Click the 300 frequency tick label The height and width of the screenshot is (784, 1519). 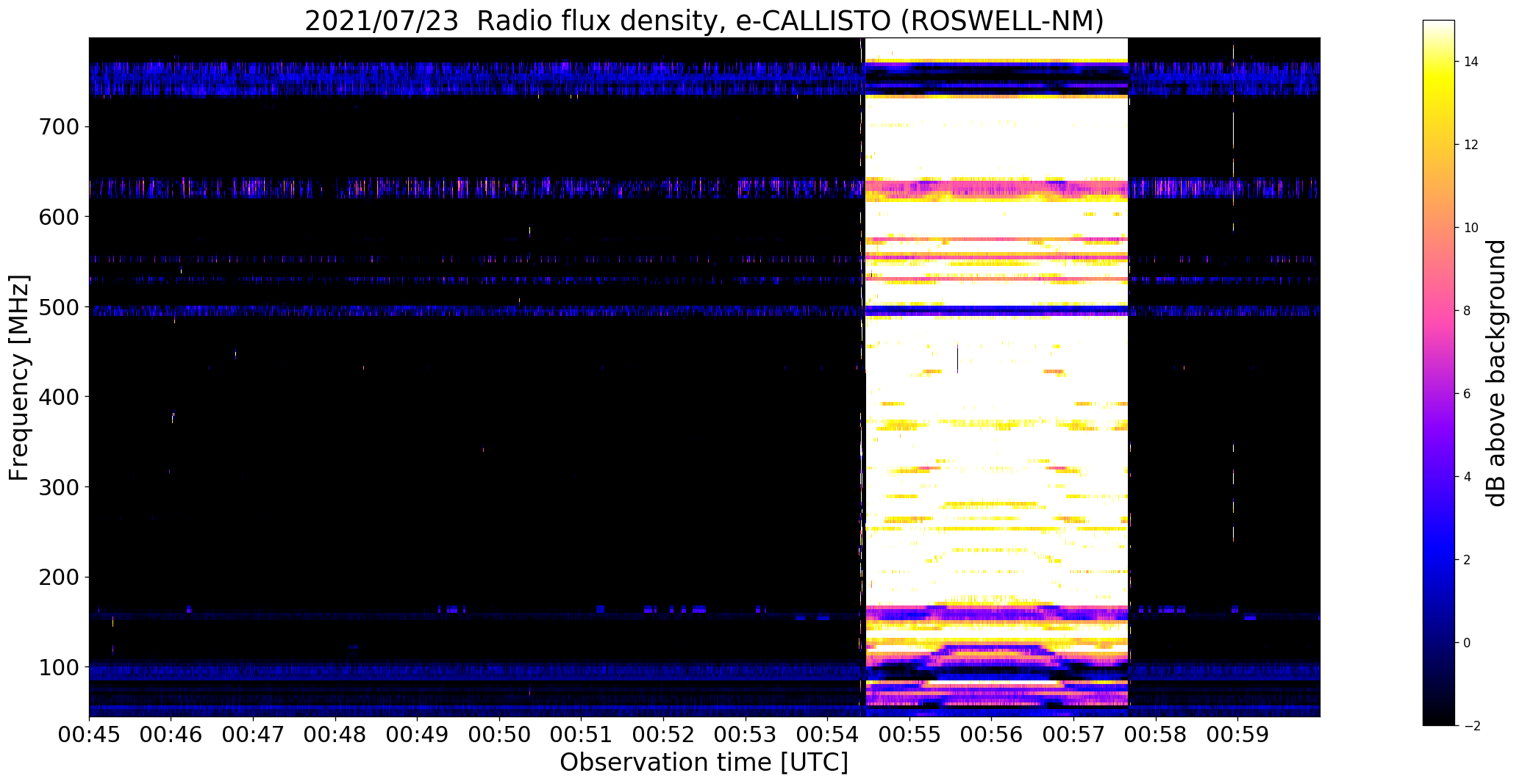coord(57,487)
